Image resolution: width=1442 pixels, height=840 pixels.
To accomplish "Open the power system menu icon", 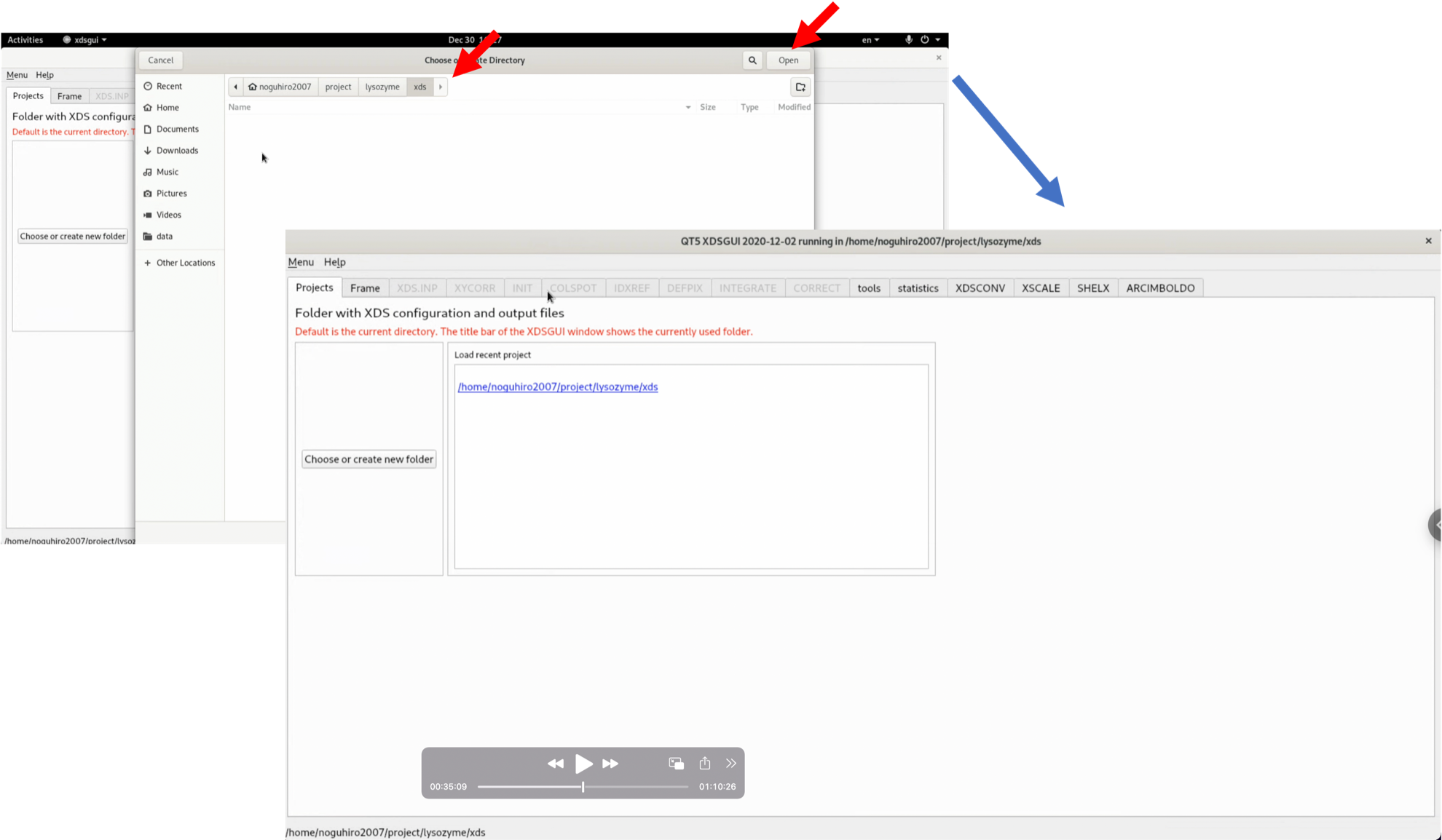I will pyautogui.click(x=925, y=40).
